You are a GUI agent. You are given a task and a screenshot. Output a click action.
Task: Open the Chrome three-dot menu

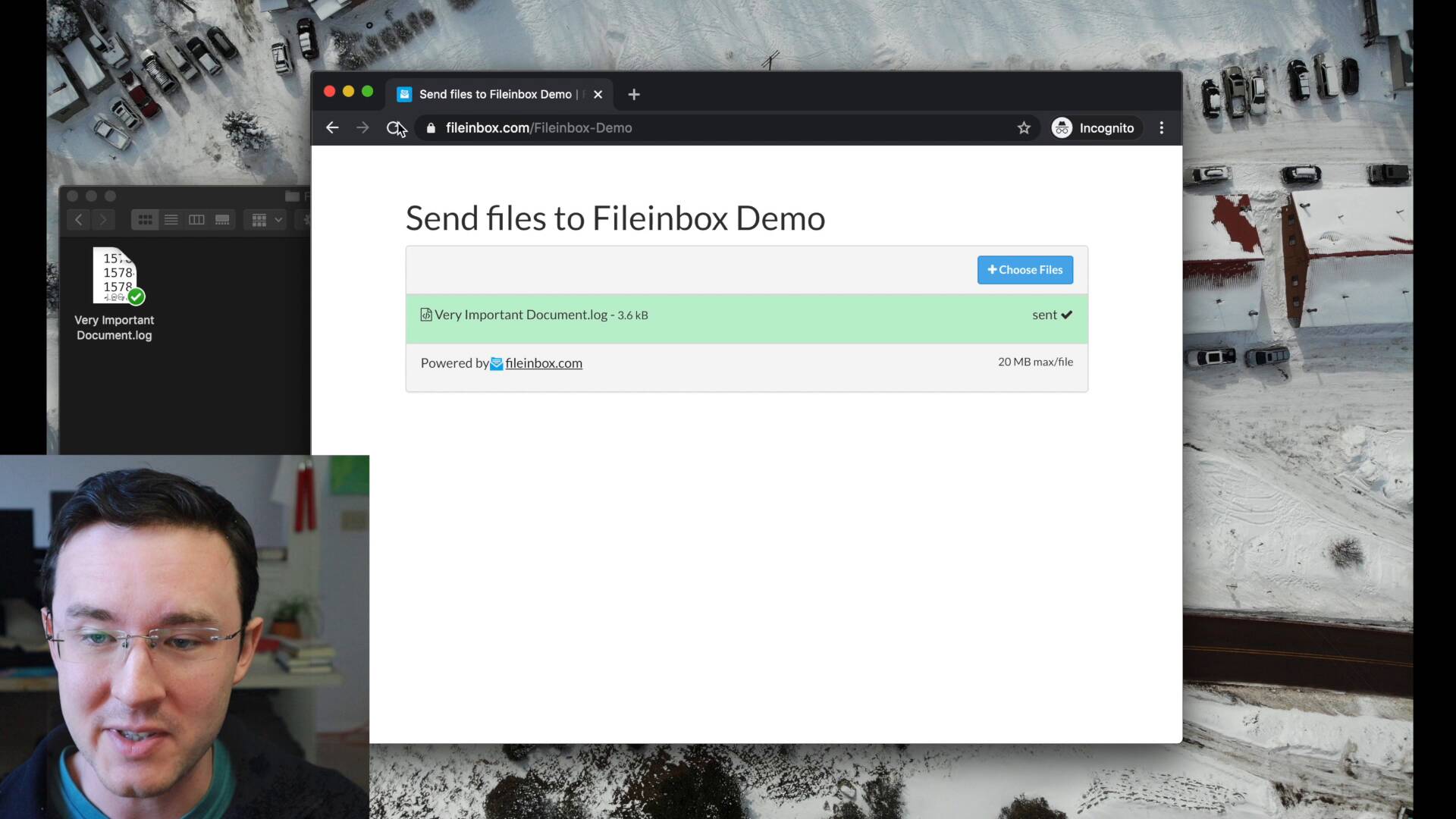(x=1161, y=127)
